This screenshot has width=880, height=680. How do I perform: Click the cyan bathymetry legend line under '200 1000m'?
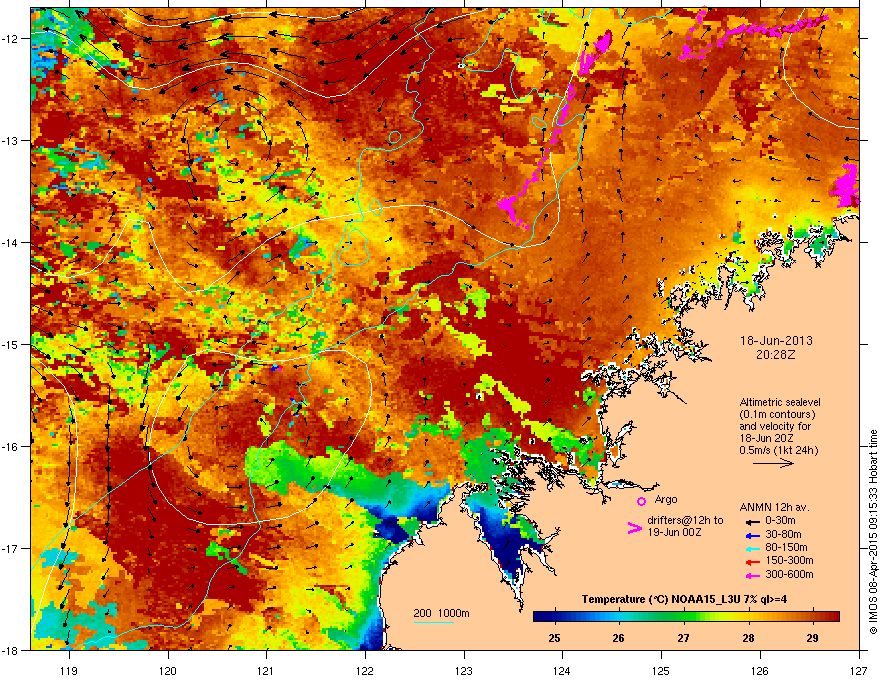pos(433,623)
